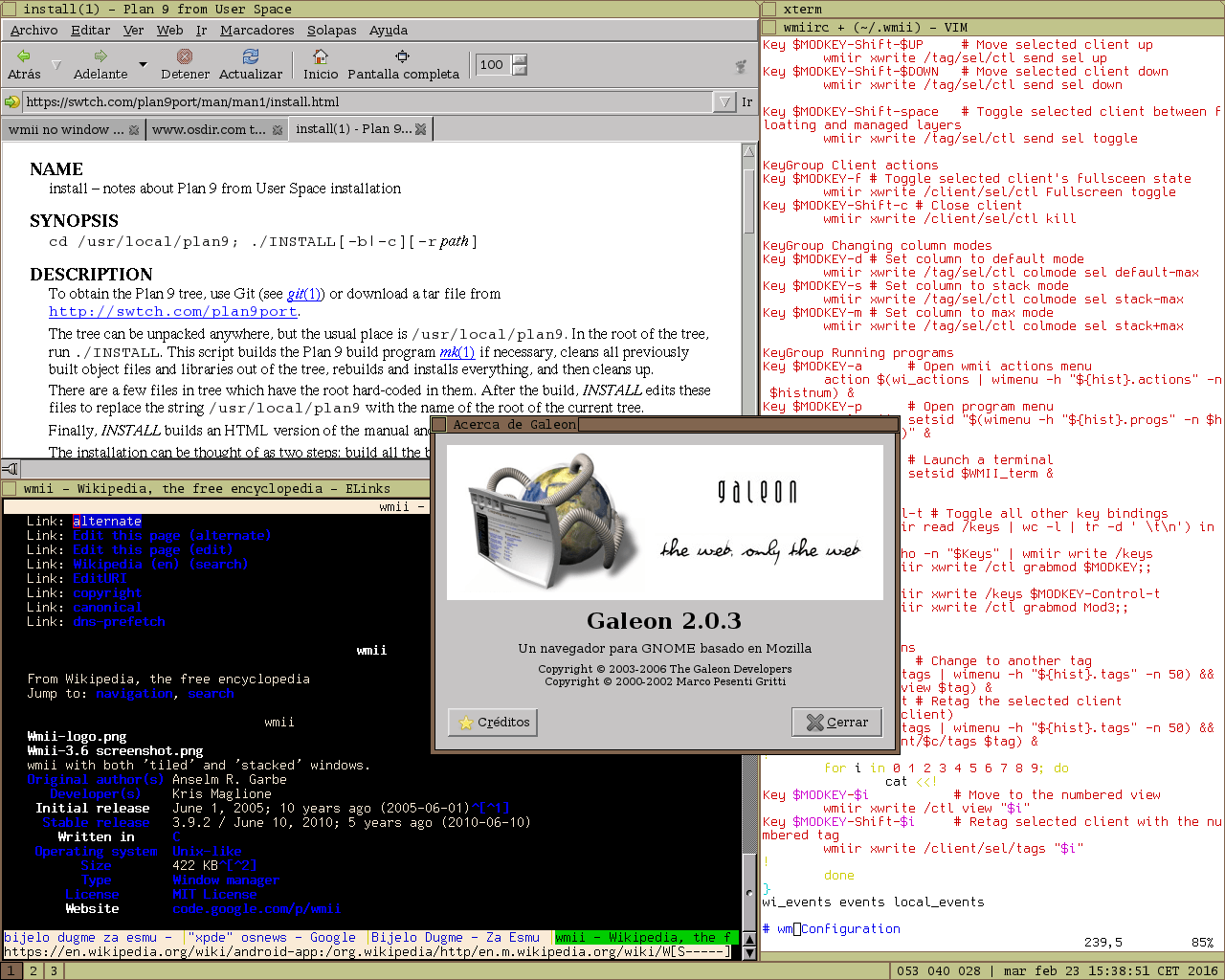Close the About dialog with Cerrar
Screen dimensions: 1225x980
pyautogui.click(x=837, y=723)
